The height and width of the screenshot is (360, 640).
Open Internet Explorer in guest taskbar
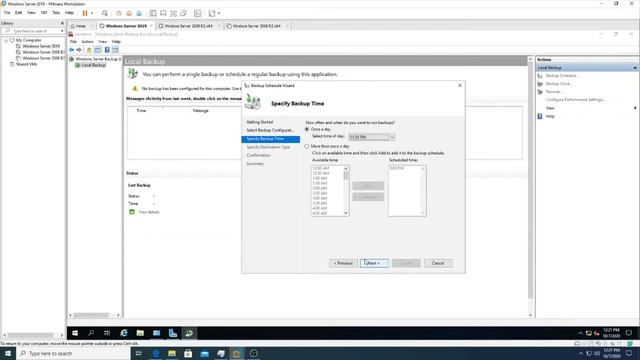[x=124, y=333]
